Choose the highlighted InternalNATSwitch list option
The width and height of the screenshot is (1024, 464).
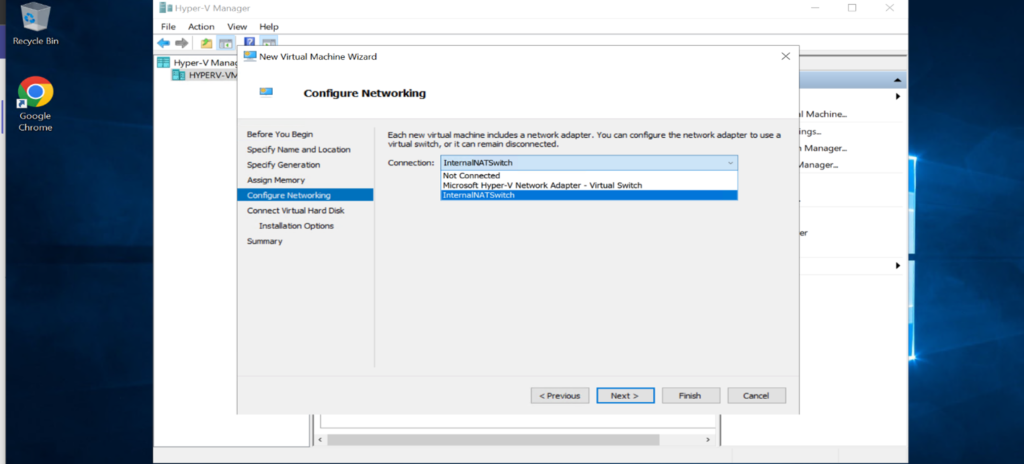589,195
